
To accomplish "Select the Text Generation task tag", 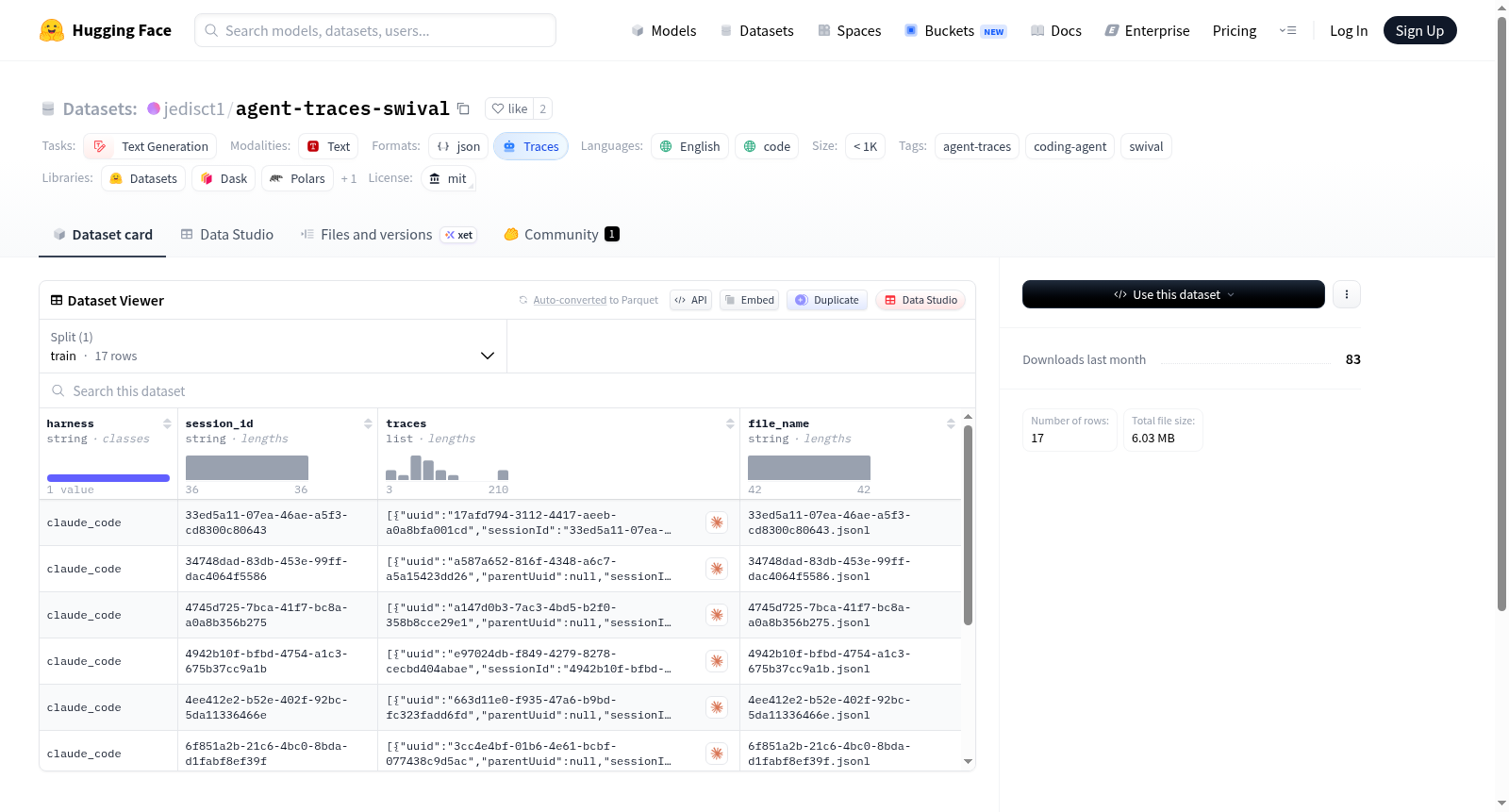I will pos(150,146).
